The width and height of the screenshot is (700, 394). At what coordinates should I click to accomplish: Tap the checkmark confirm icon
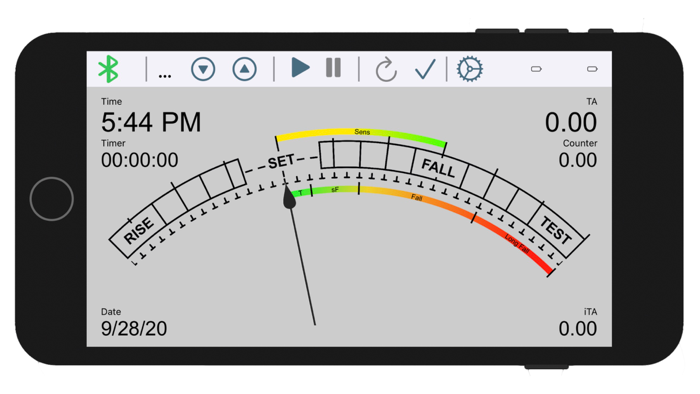pyautogui.click(x=425, y=69)
